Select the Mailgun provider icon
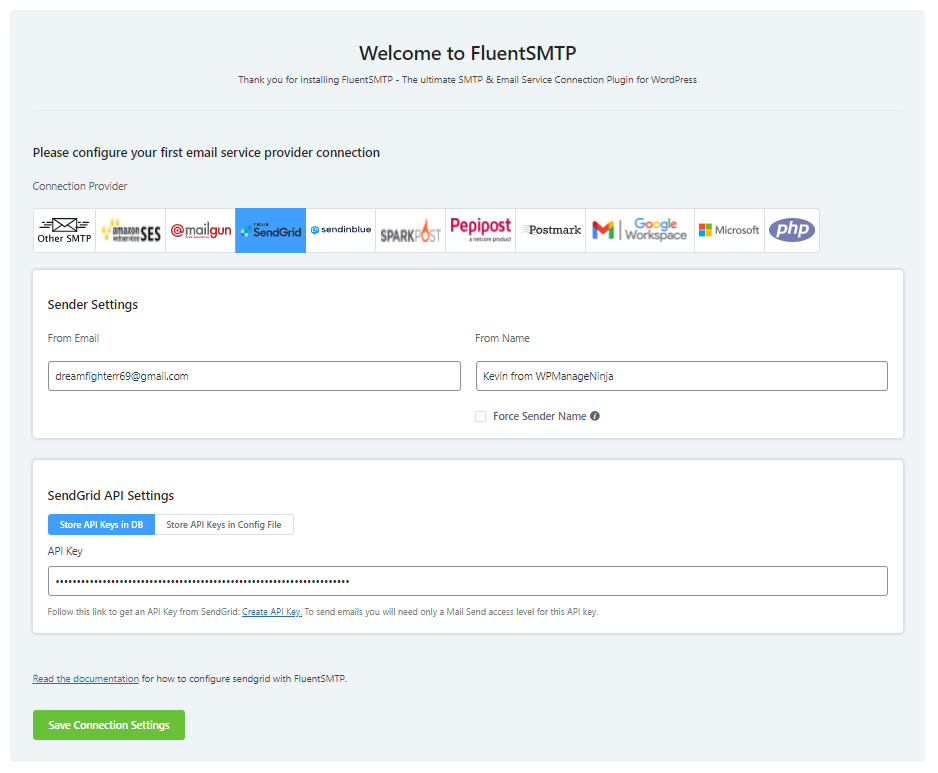938x773 pixels. pyautogui.click(x=199, y=230)
